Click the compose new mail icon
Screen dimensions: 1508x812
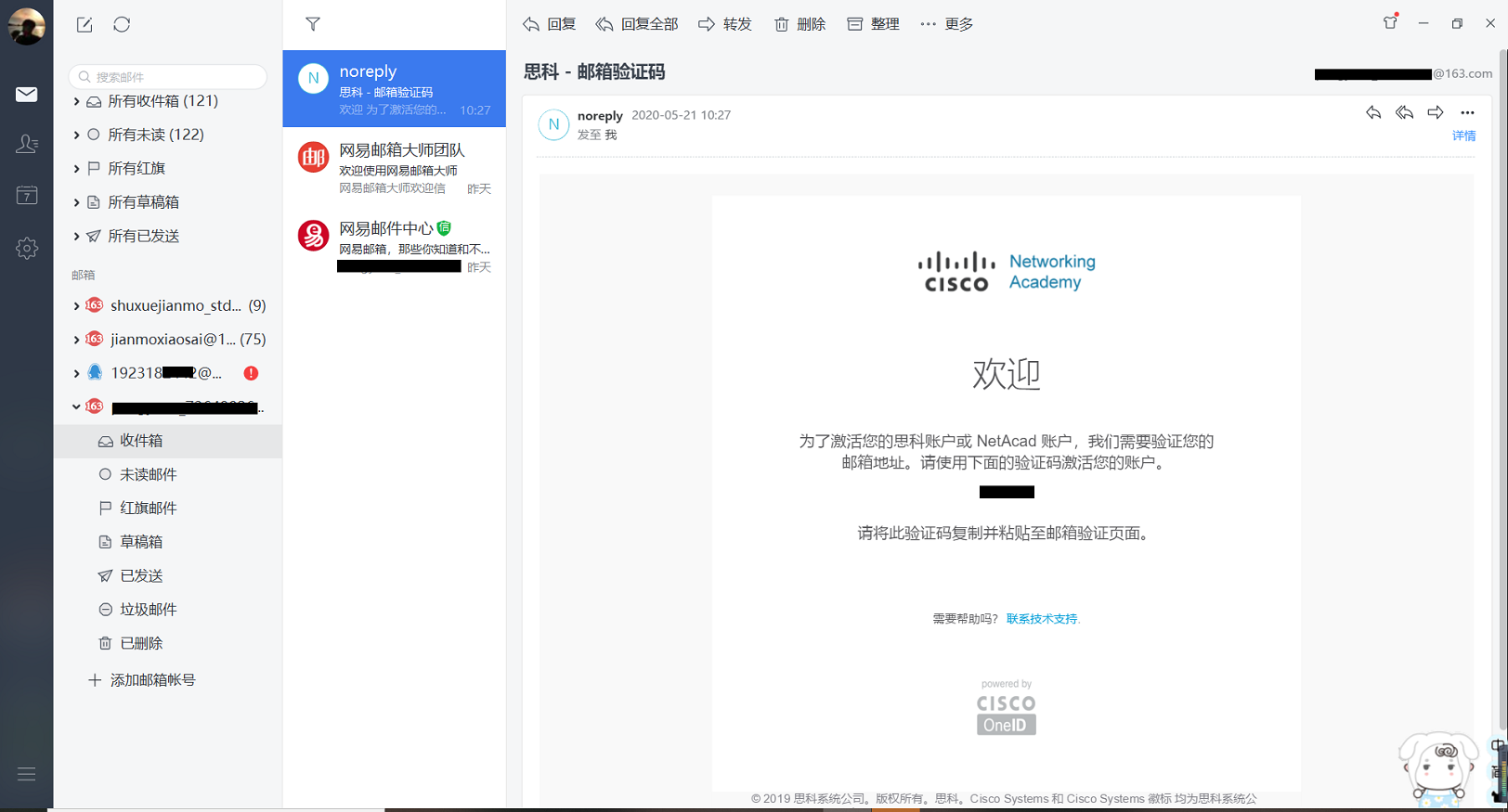84,25
